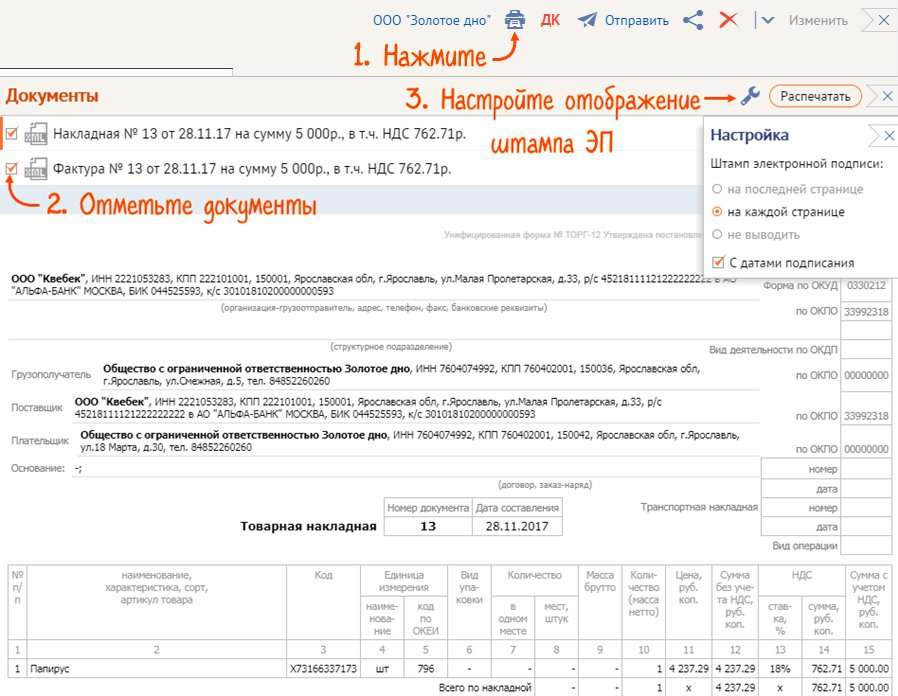The height and width of the screenshot is (696, 898).
Task: Click the Всего по накладной total label
Action: coord(485,687)
